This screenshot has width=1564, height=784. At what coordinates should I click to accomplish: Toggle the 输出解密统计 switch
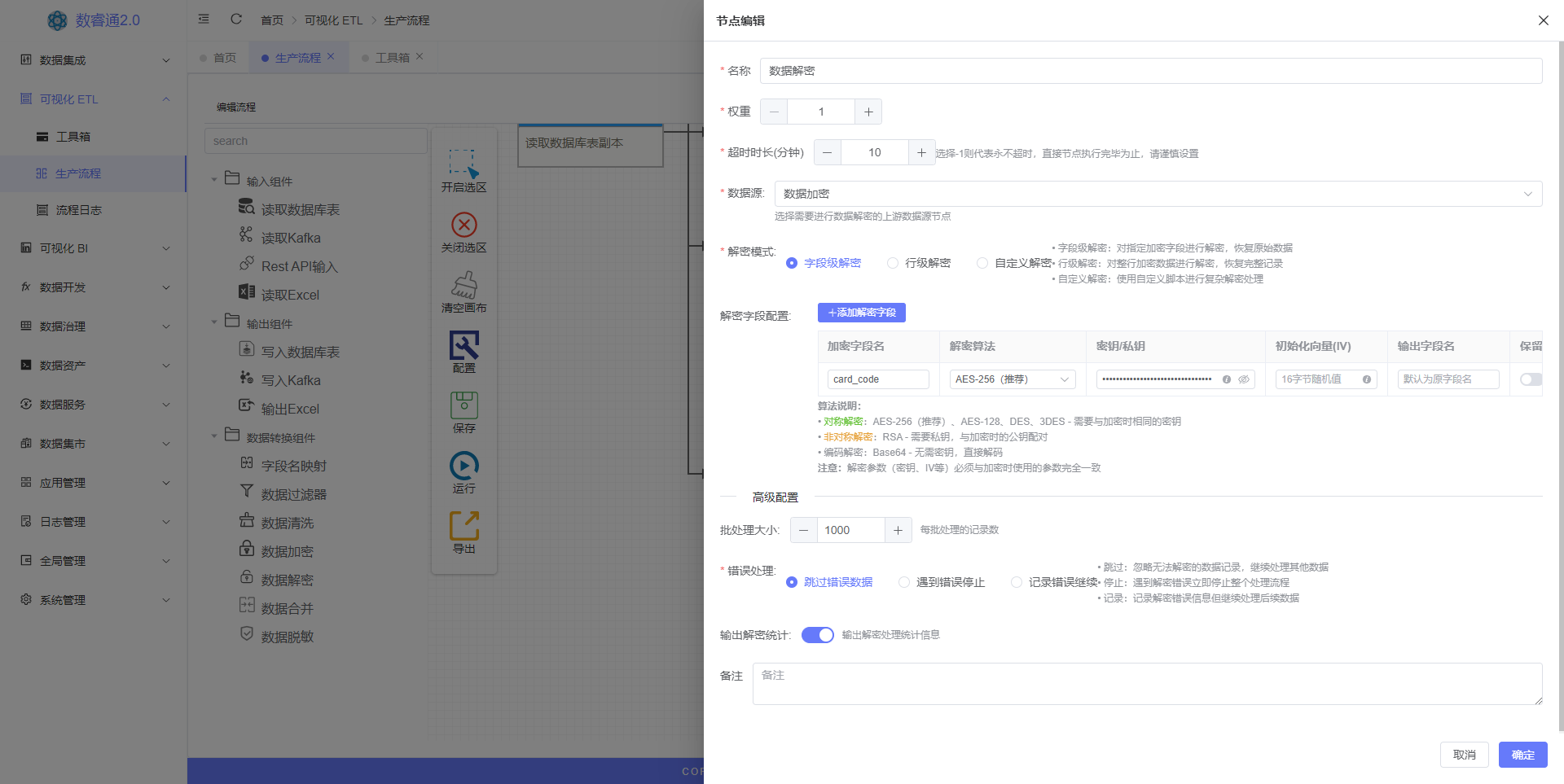pyautogui.click(x=817, y=635)
